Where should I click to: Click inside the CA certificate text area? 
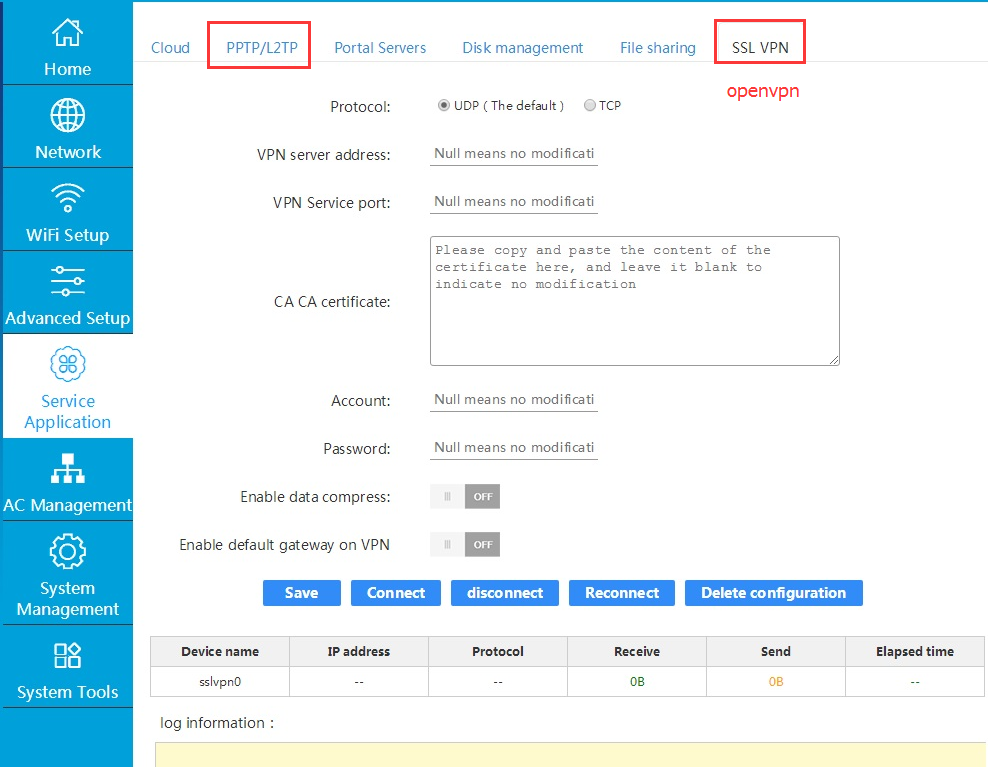[633, 300]
